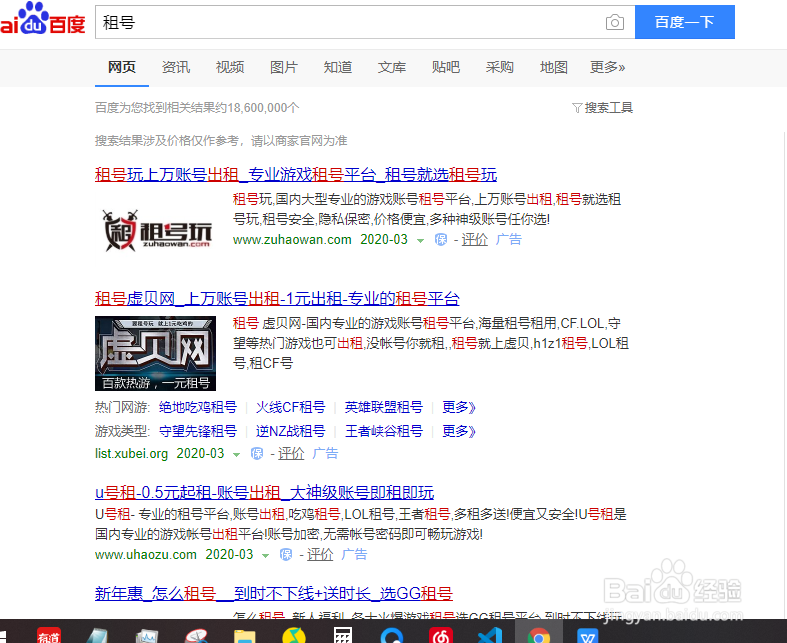Image resolution: width=787 pixels, height=643 pixels.
Task: Open 绝地吃鸡租号 sublink
Action: click(198, 407)
